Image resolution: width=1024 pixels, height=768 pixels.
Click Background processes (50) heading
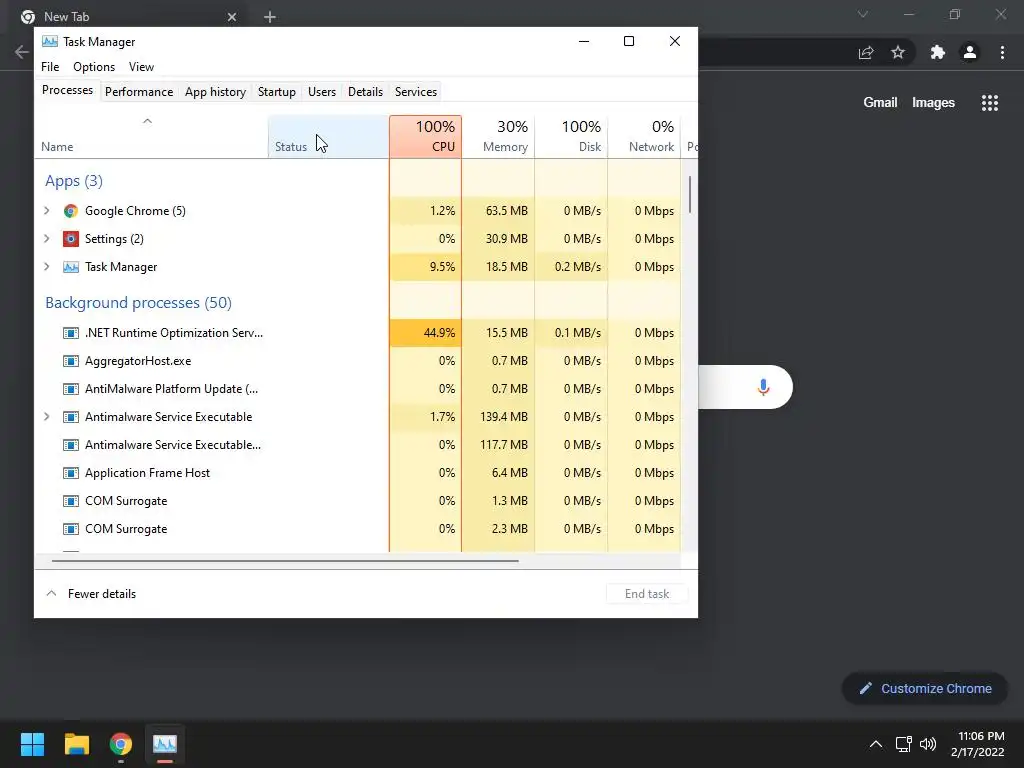pyautogui.click(x=138, y=303)
